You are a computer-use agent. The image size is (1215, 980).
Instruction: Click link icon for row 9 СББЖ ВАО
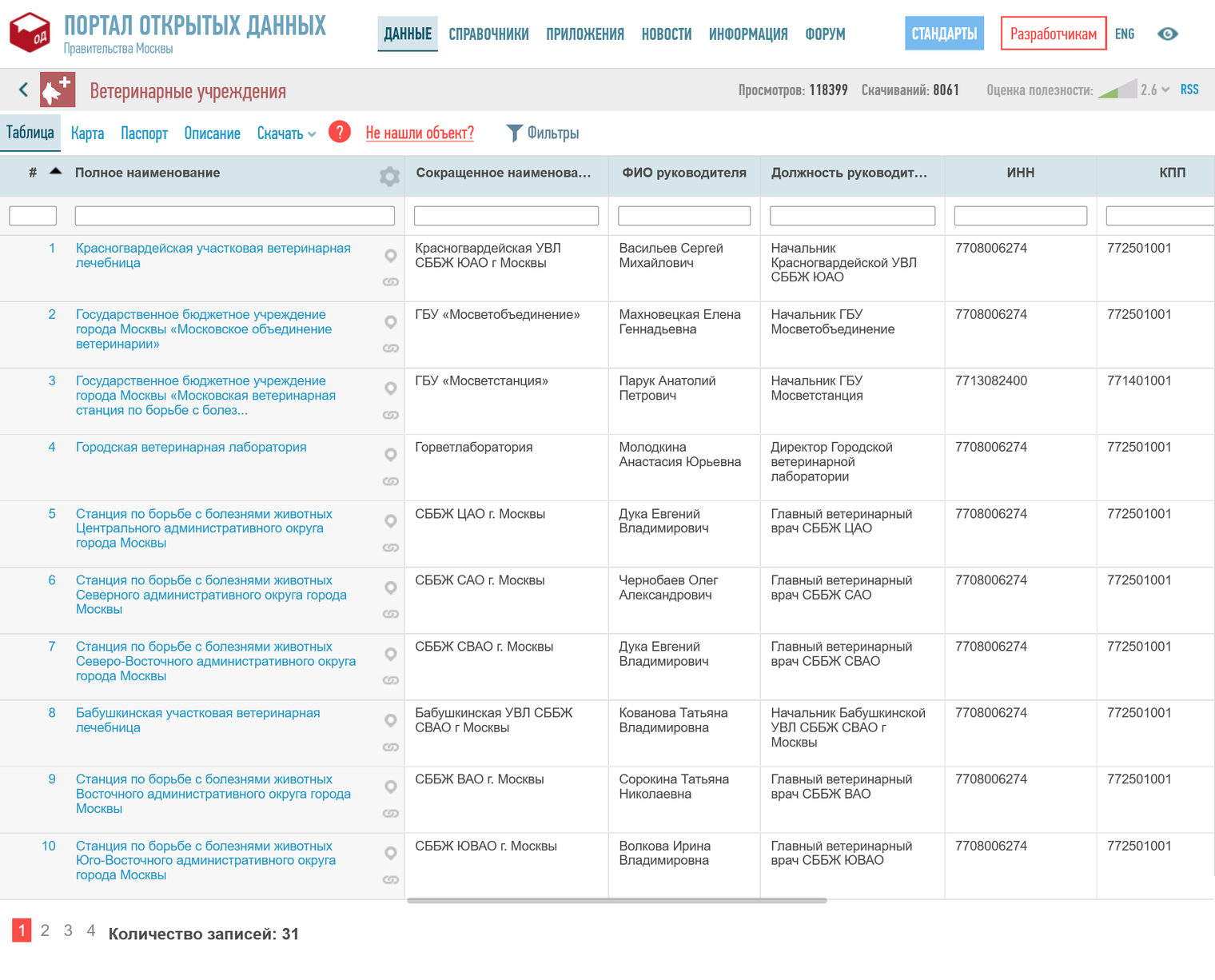(x=391, y=814)
